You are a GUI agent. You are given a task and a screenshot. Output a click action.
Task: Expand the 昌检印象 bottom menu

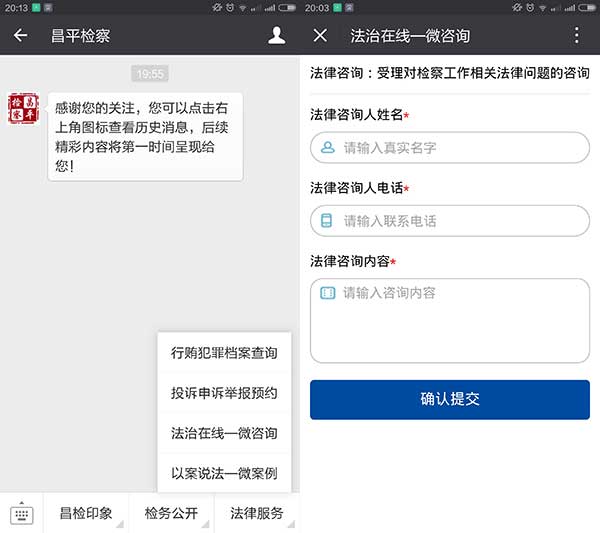[x=86, y=513]
